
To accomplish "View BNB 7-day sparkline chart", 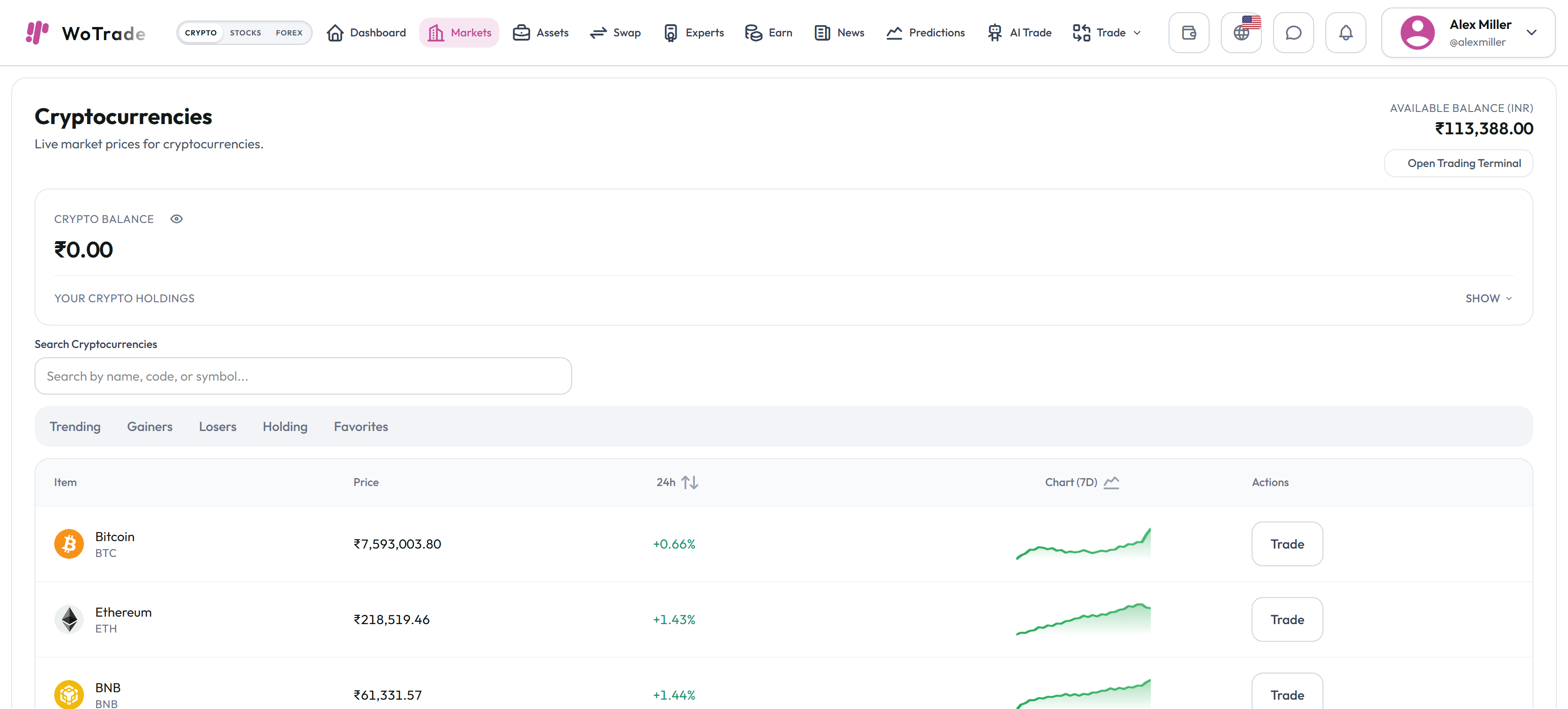I will (1084, 694).
